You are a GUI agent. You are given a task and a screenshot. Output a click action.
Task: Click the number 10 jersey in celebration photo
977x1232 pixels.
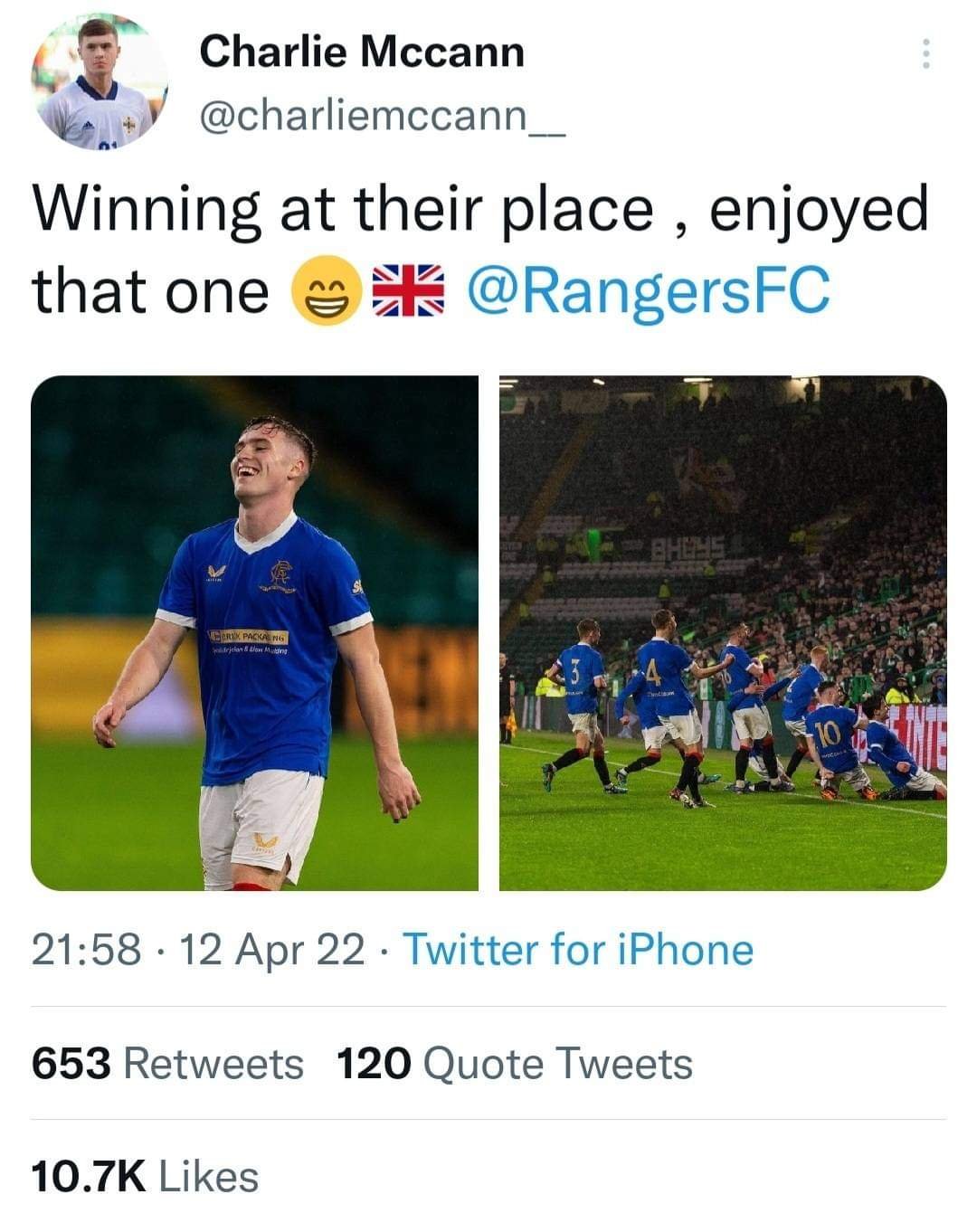(x=829, y=734)
